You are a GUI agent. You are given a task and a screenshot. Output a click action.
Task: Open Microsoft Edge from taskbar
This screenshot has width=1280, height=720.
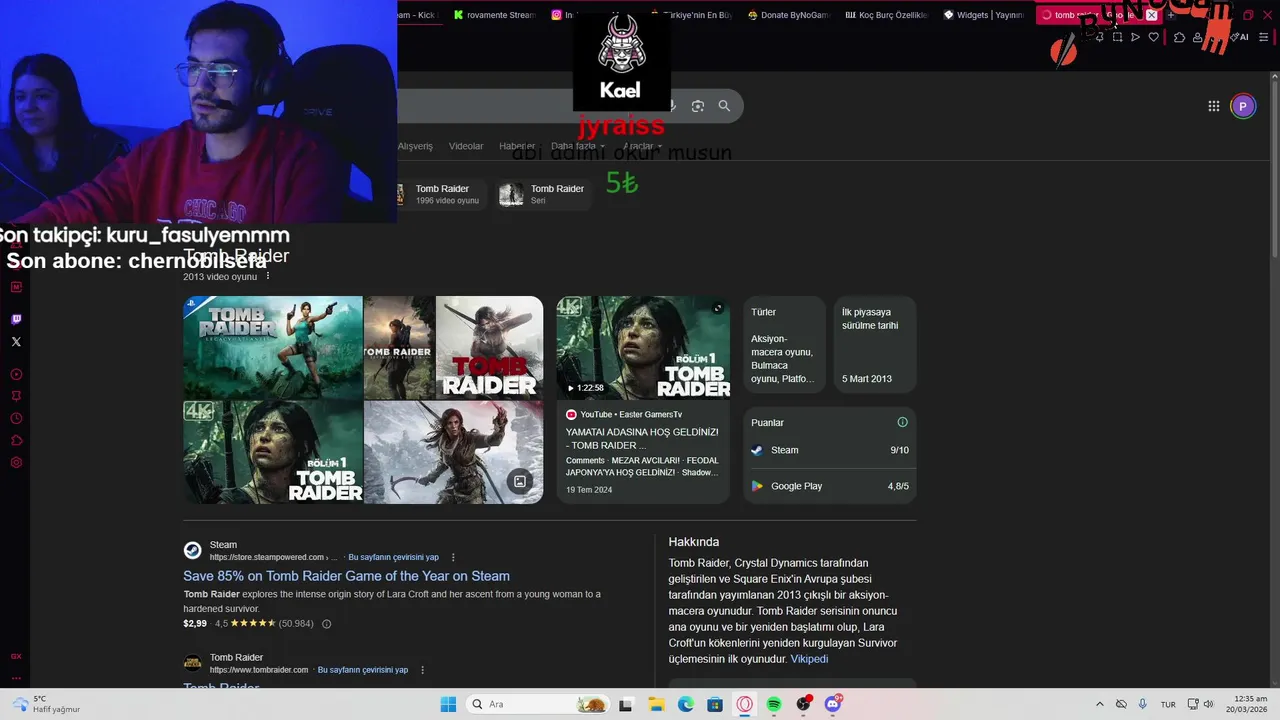point(686,704)
